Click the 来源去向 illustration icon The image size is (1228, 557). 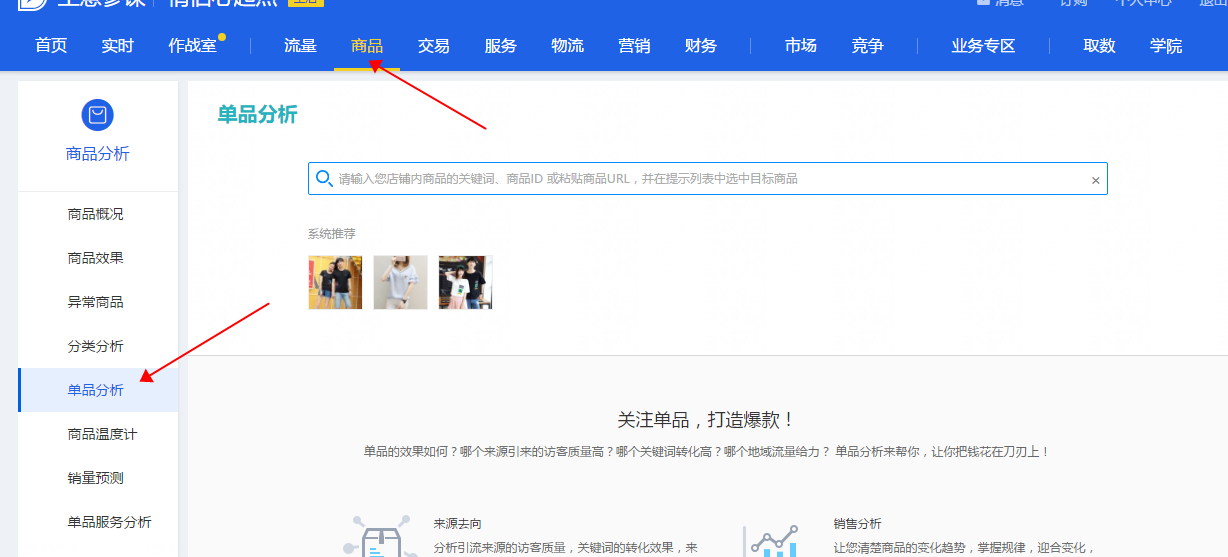(380, 538)
